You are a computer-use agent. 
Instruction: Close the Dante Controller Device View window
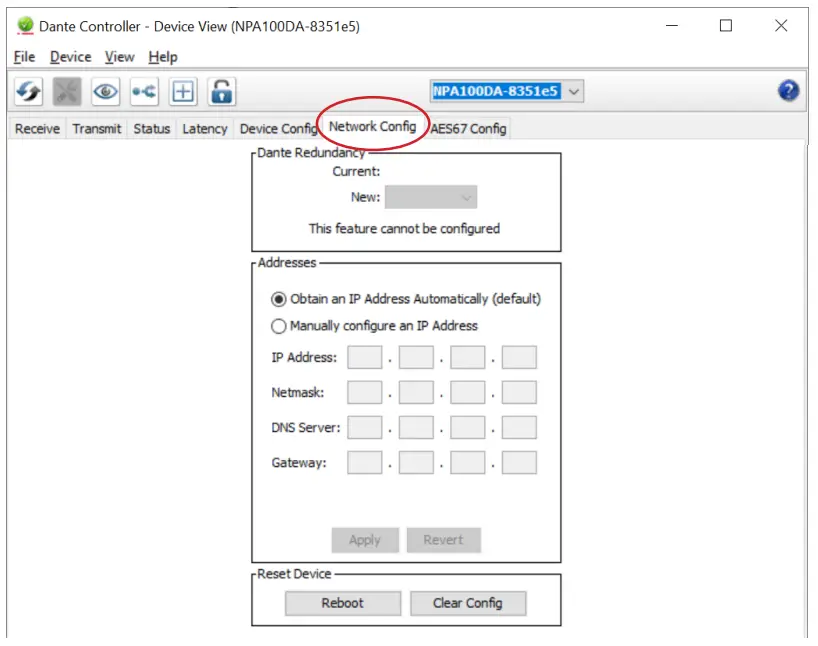coord(781,26)
